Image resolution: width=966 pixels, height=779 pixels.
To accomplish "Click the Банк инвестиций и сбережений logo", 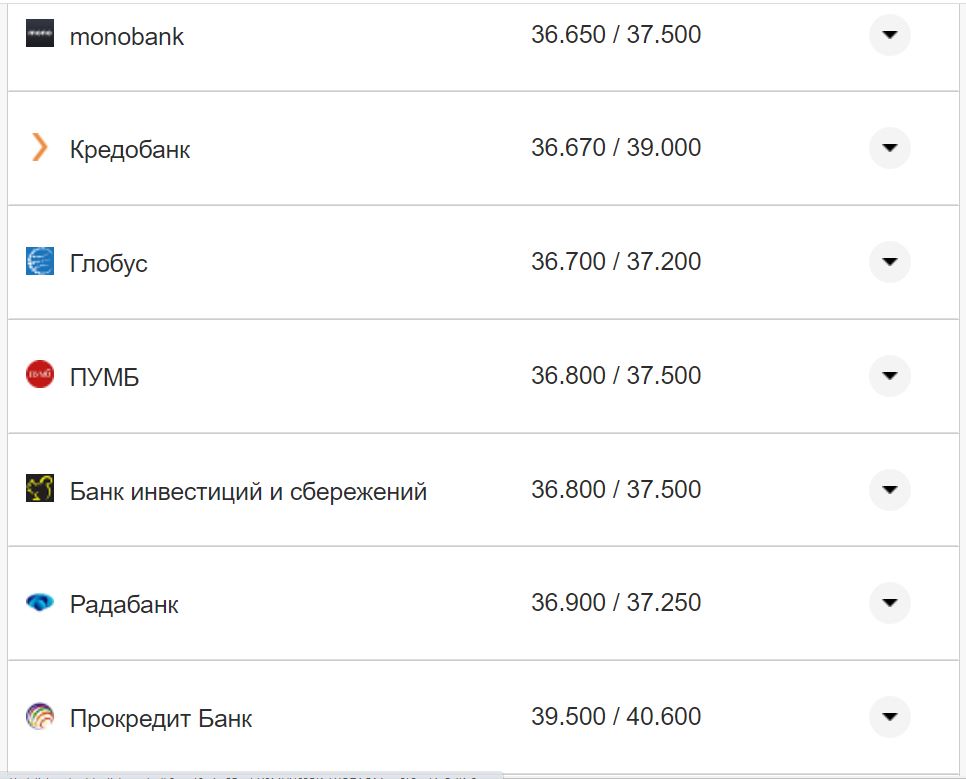I will coord(38,490).
